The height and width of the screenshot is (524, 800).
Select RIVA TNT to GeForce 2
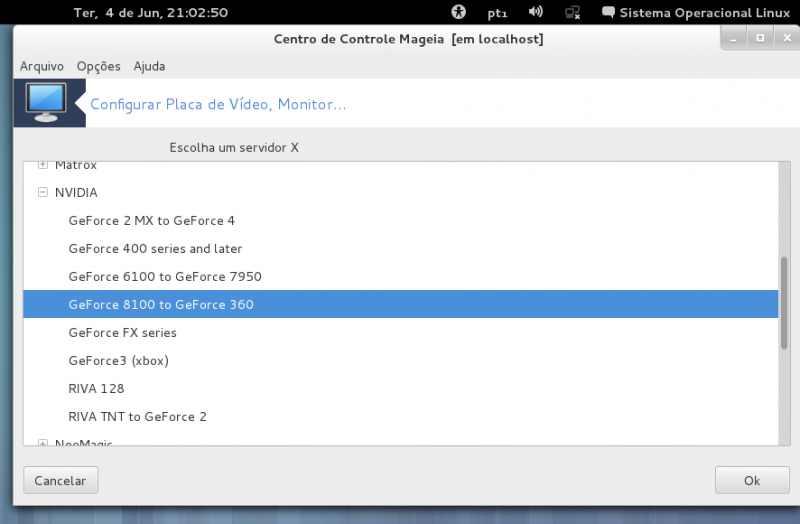(401, 417)
